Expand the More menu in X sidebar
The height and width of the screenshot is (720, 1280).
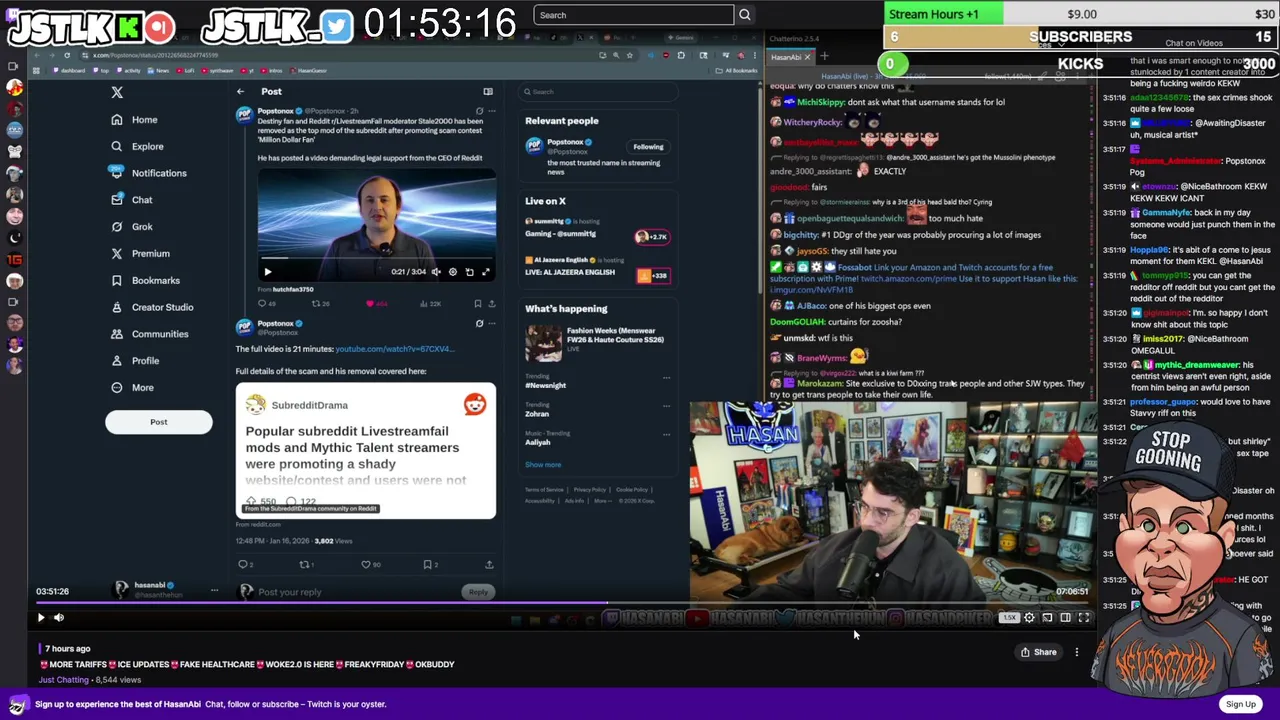tap(132, 388)
